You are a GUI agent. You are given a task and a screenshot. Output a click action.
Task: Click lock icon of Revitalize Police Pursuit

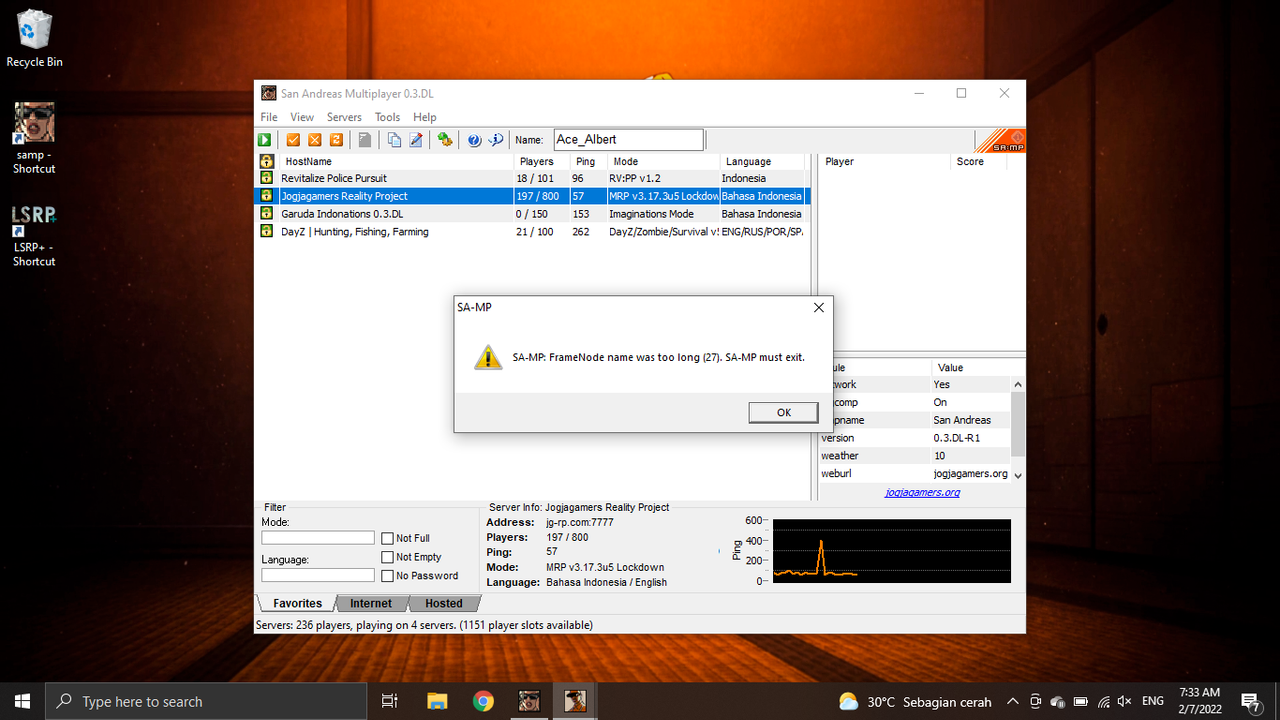point(267,178)
